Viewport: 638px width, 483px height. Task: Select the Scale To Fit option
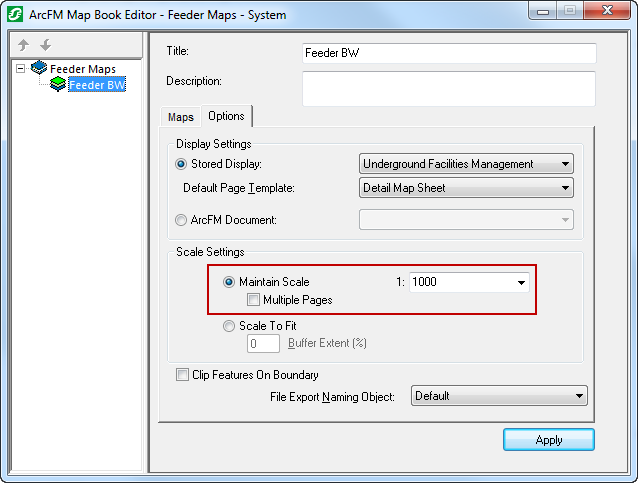click(x=229, y=325)
